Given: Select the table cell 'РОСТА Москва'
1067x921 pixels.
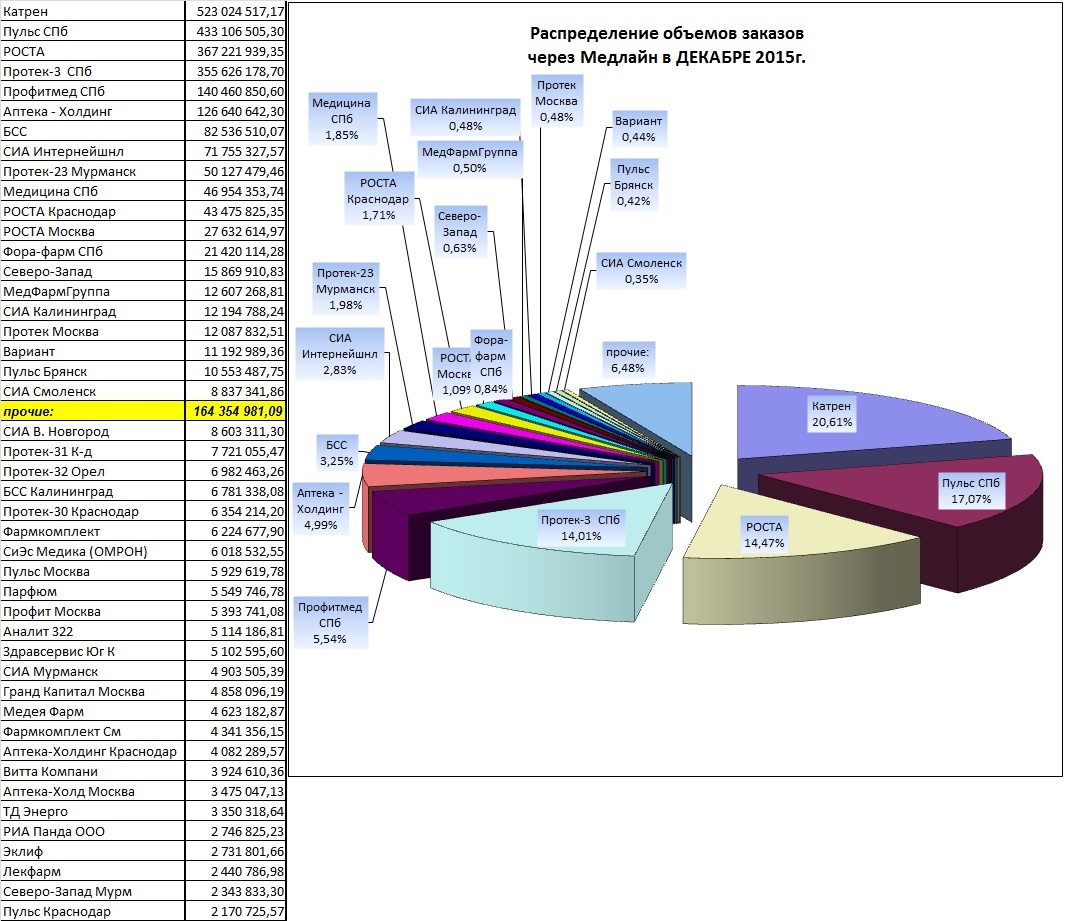Looking at the screenshot, I should point(93,231).
